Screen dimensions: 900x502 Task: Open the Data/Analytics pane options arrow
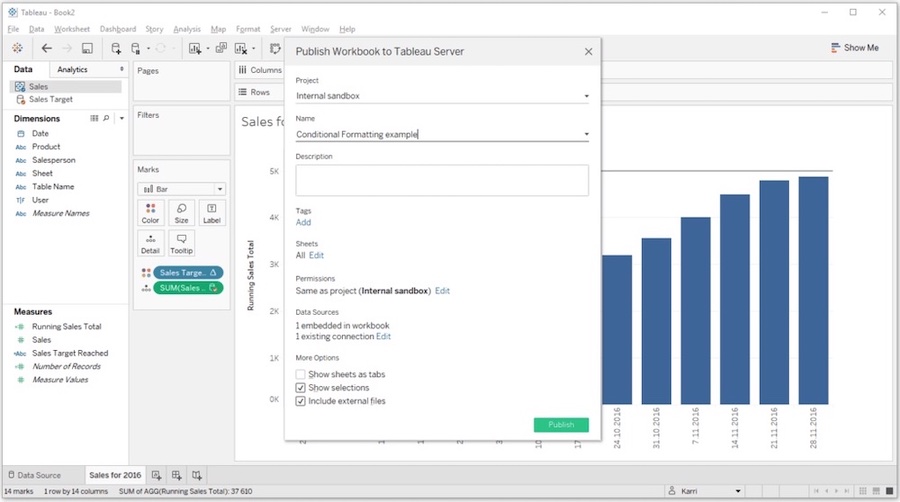[121, 69]
